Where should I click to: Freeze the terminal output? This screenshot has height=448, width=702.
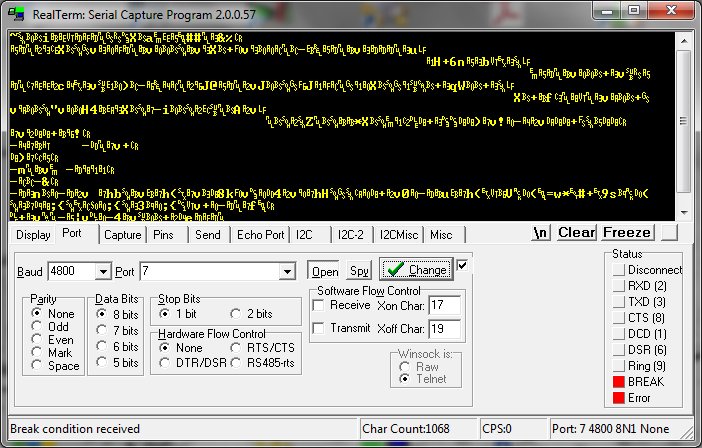627,233
